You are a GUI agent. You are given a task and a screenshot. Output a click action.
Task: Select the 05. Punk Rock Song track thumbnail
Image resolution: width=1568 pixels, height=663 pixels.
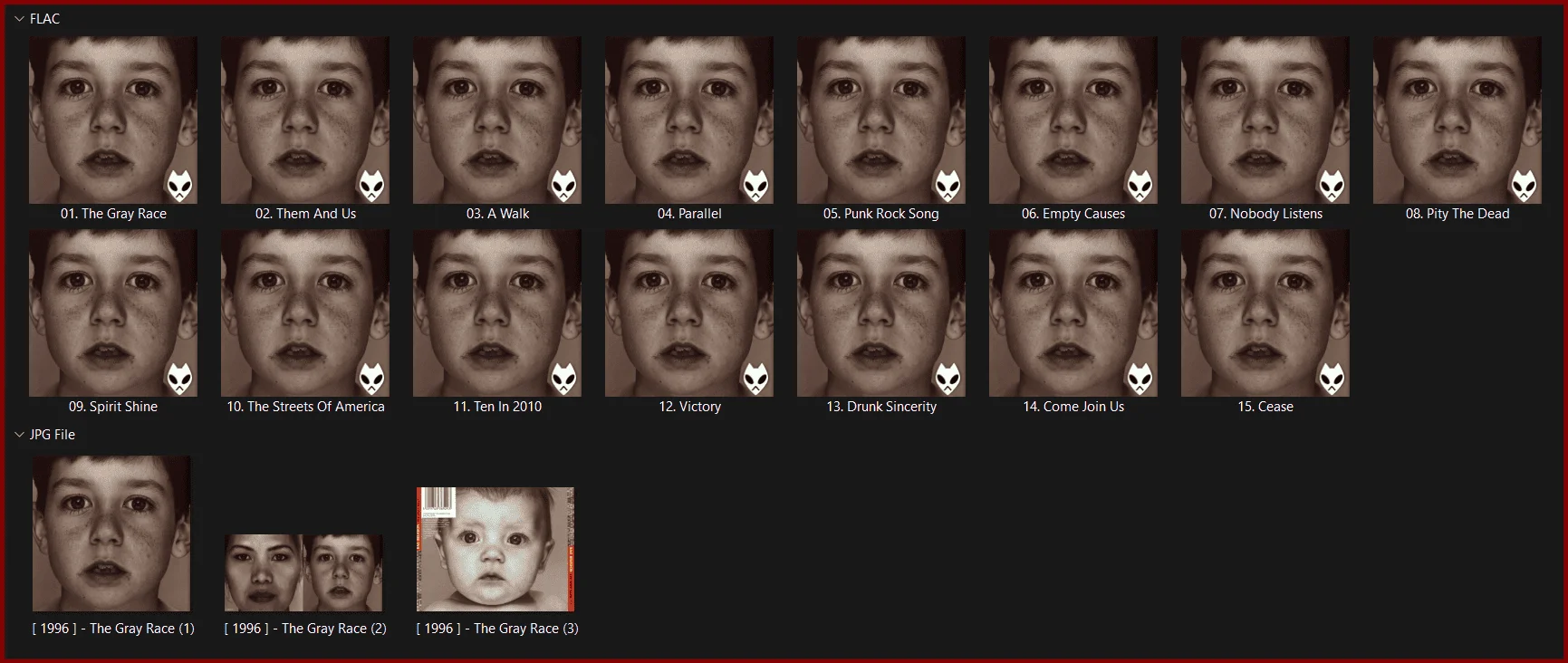(x=881, y=120)
